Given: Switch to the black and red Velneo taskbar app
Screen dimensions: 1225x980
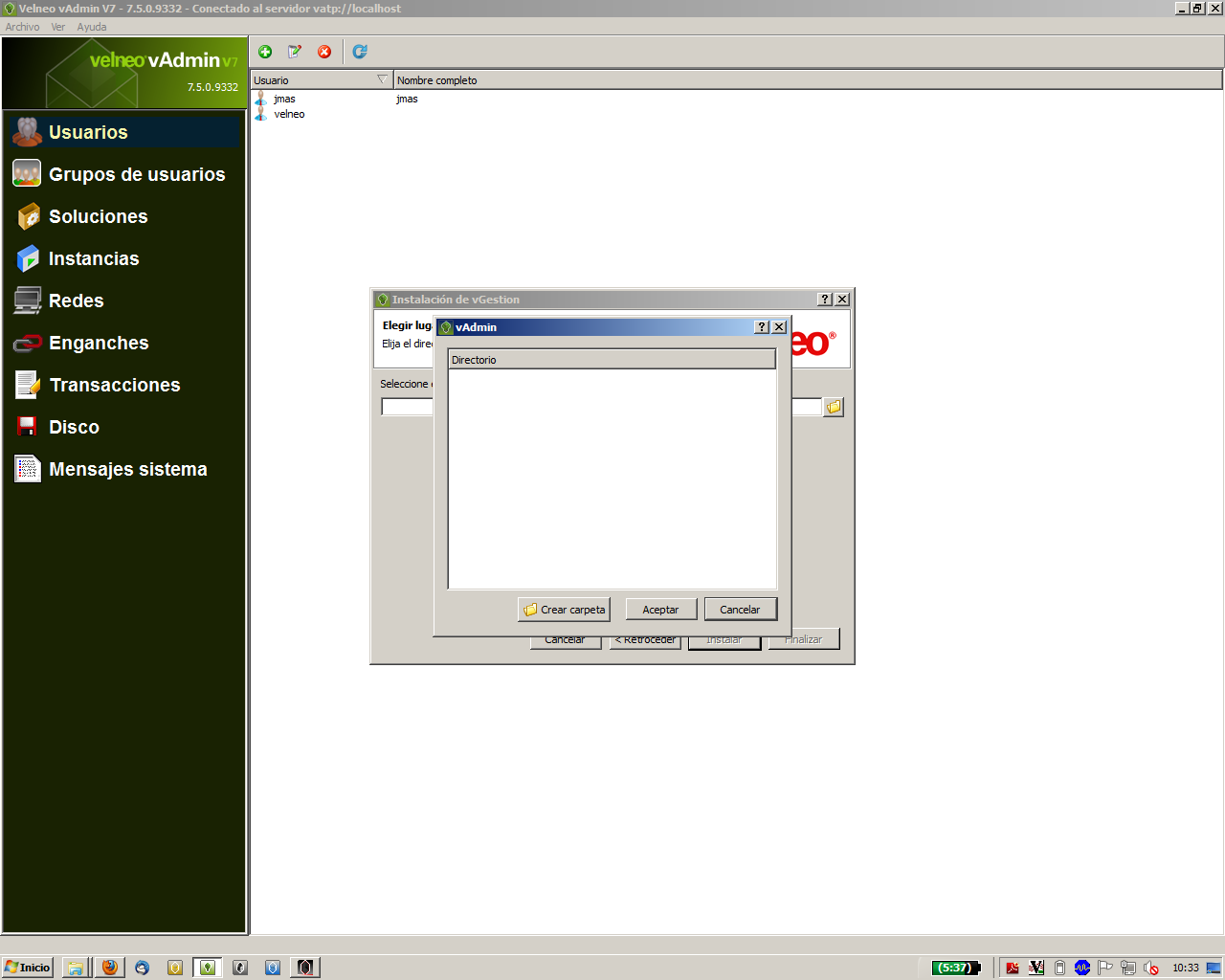Looking at the screenshot, I should (x=305, y=968).
